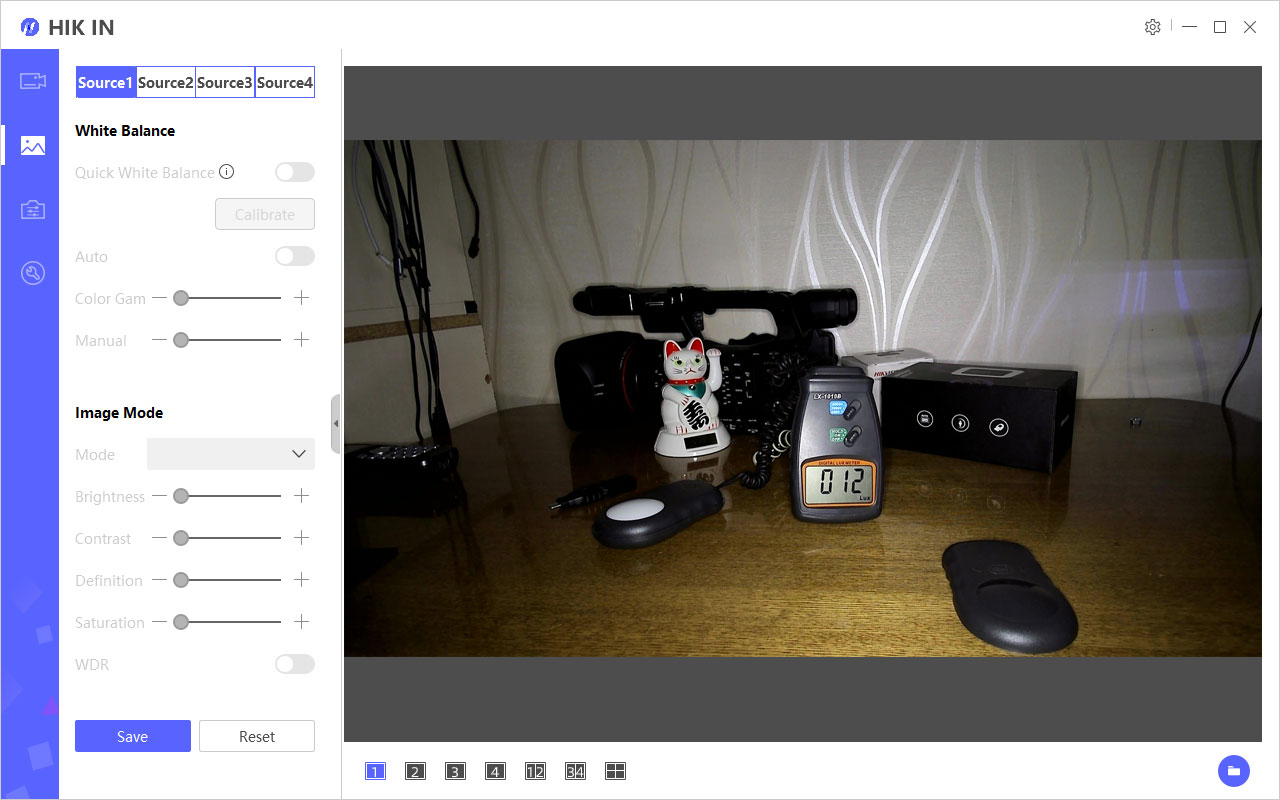This screenshot has height=800, width=1280.
Task: Open the maintenance wrench sidebar icon
Action: point(33,273)
